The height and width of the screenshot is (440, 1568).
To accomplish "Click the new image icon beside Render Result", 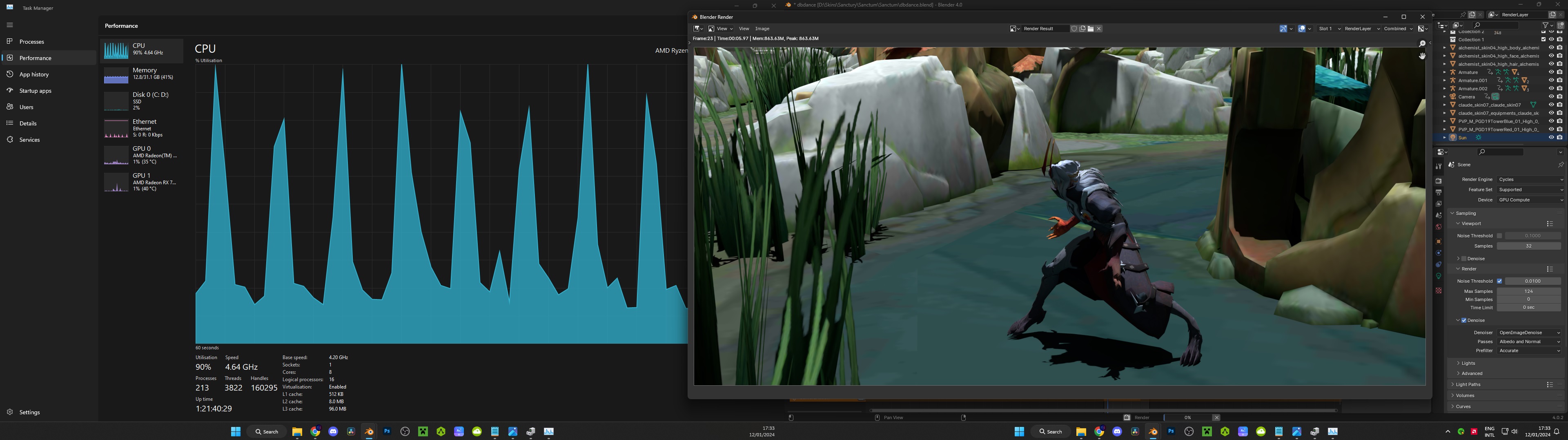I will click(1082, 29).
